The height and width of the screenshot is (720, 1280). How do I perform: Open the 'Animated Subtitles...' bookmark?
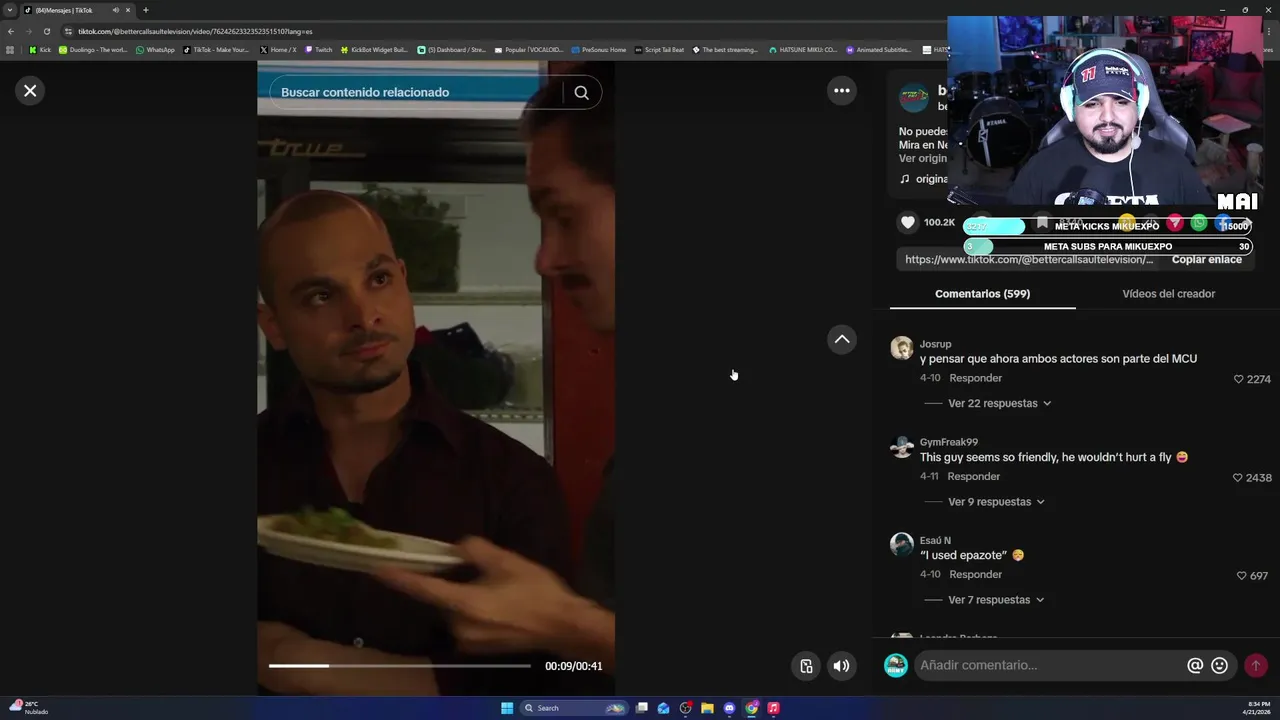879,49
